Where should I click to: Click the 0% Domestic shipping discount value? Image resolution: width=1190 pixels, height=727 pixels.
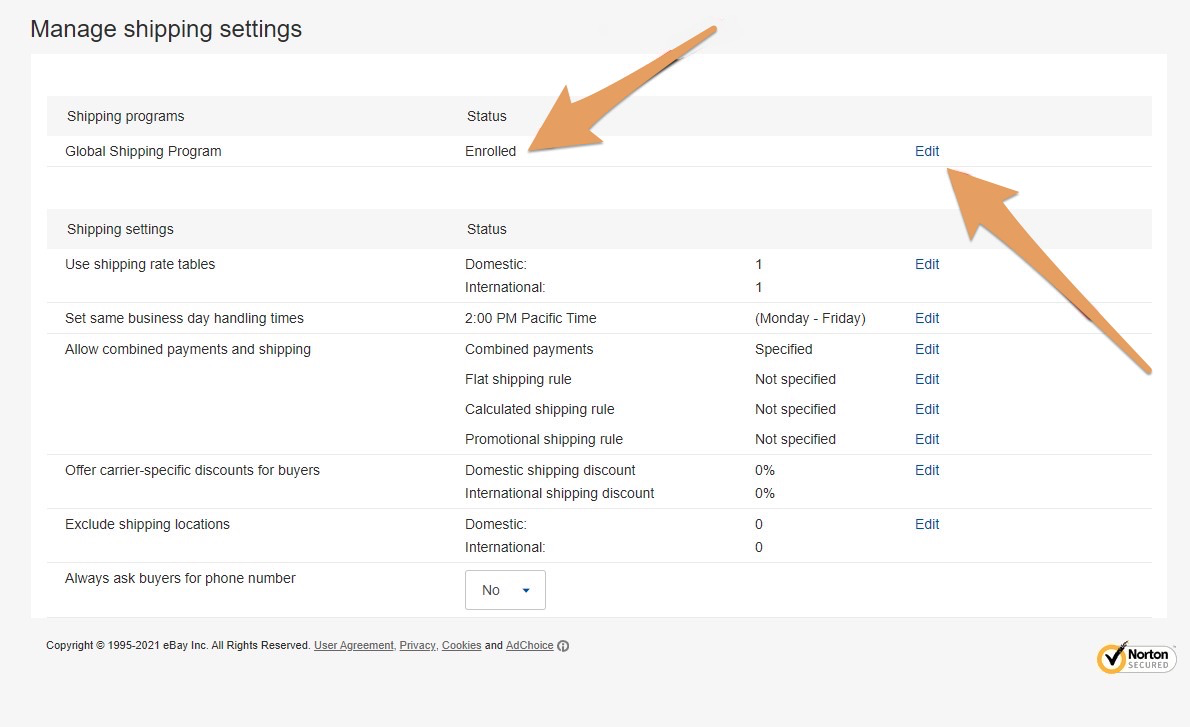pos(765,471)
